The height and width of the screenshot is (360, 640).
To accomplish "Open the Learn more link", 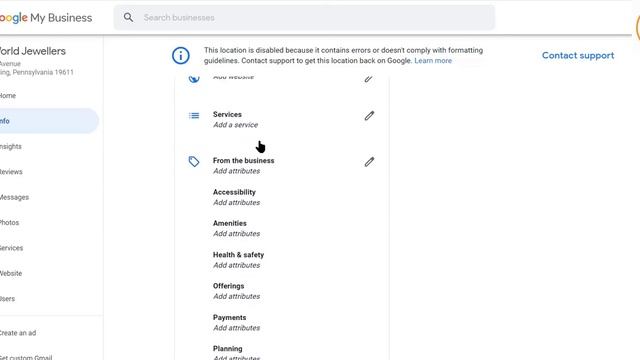I will click(x=433, y=60).
